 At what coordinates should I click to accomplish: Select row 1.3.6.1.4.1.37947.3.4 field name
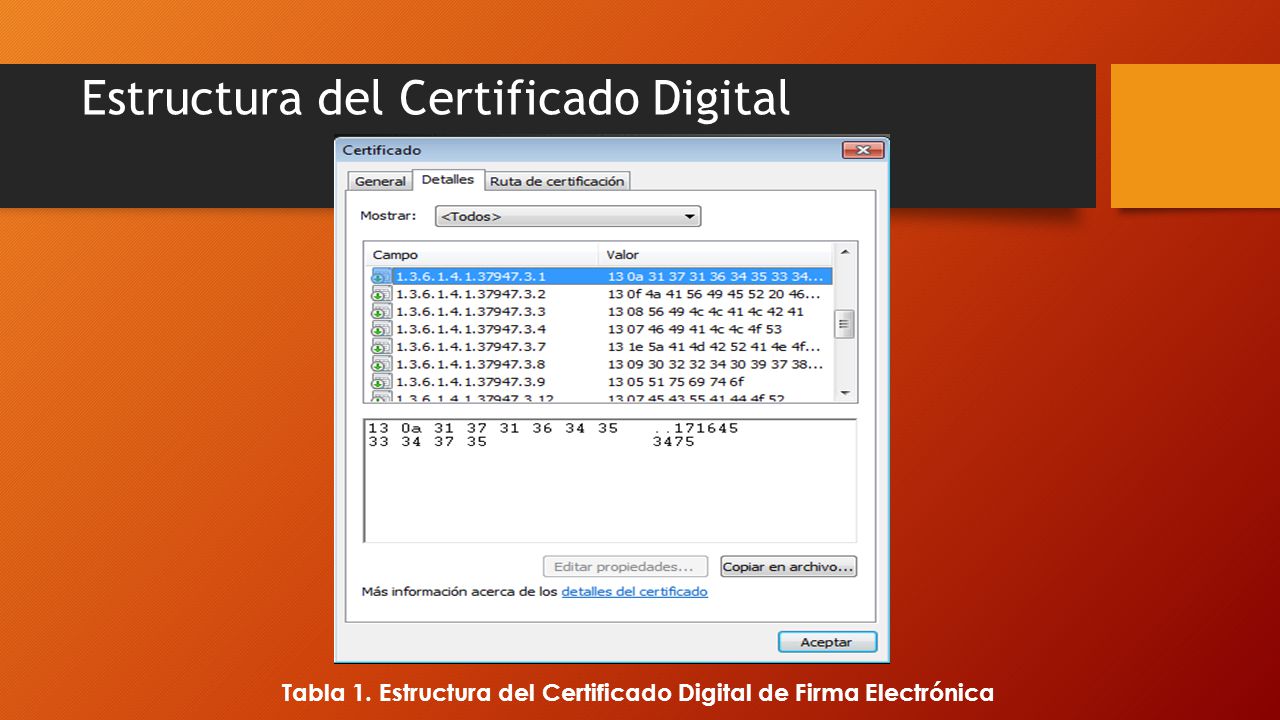coord(471,329)
